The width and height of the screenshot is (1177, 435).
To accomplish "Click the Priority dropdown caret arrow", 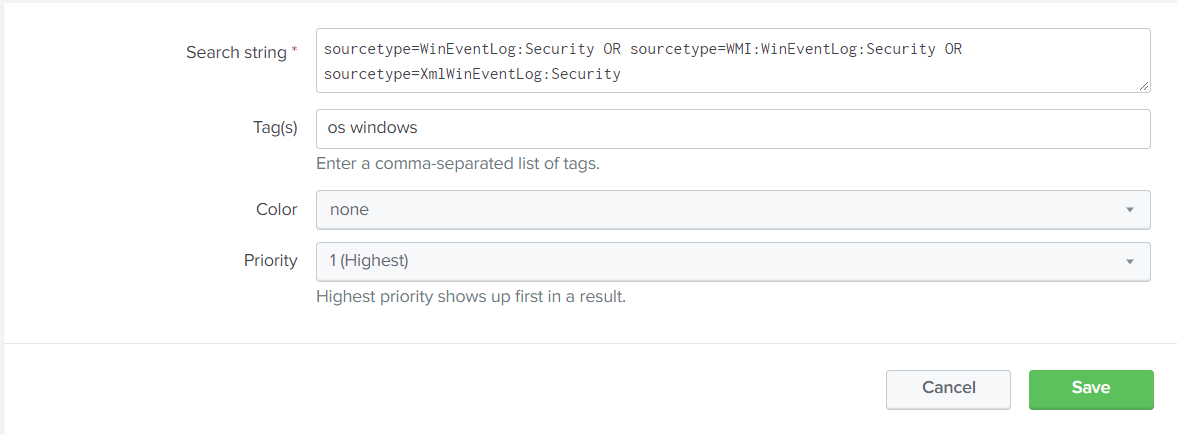I will 1129,261.
